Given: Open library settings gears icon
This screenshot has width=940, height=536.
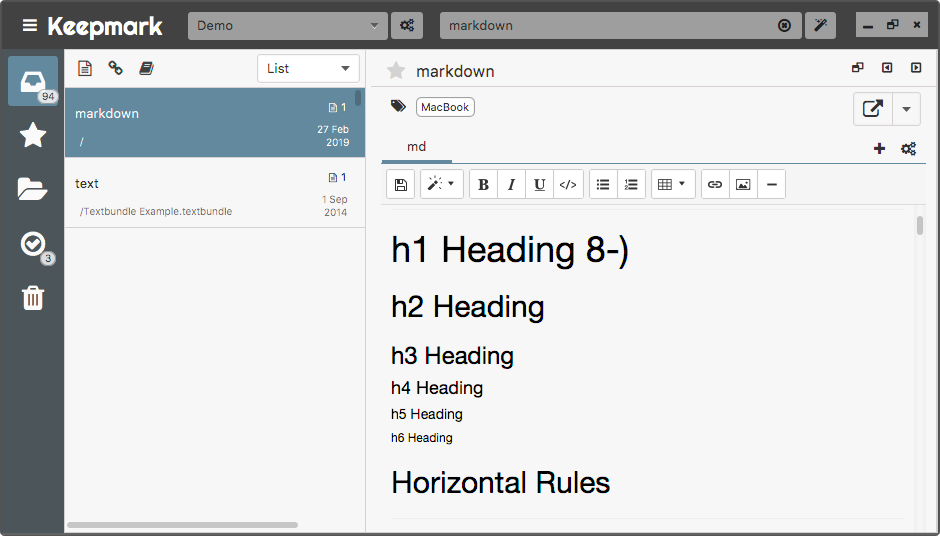Looking at the screenshot, I should point(407,26).
